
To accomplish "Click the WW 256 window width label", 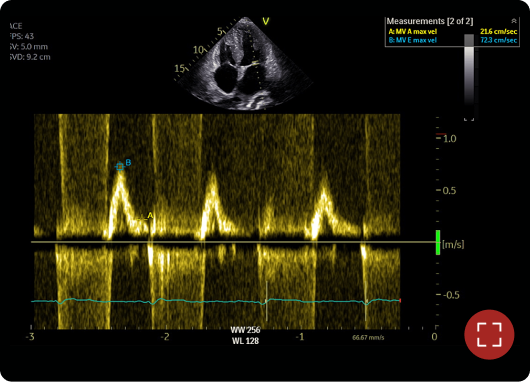I will [245, 330].
